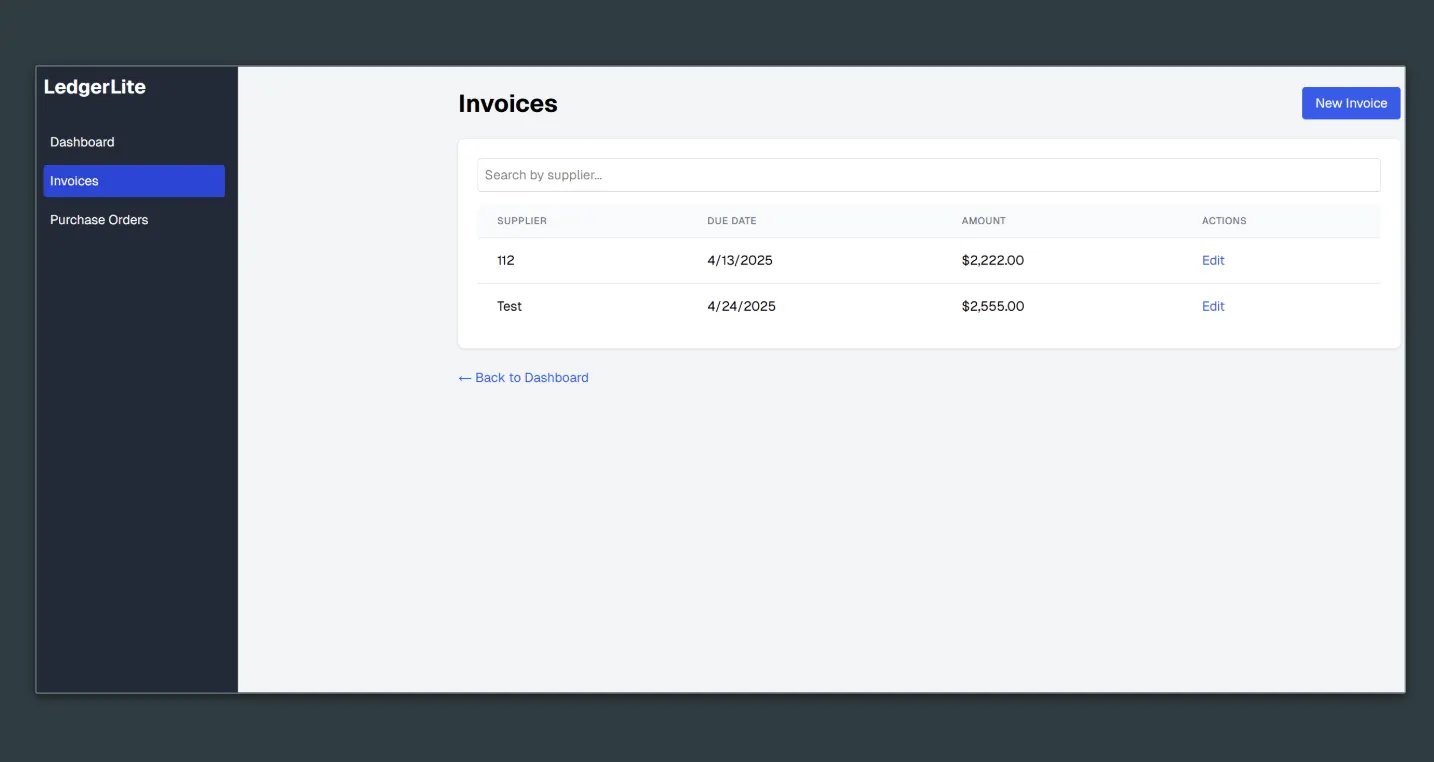Open Dashboard from the sidebar
This screenshot has width=1434, height=762.
point(82,142)
